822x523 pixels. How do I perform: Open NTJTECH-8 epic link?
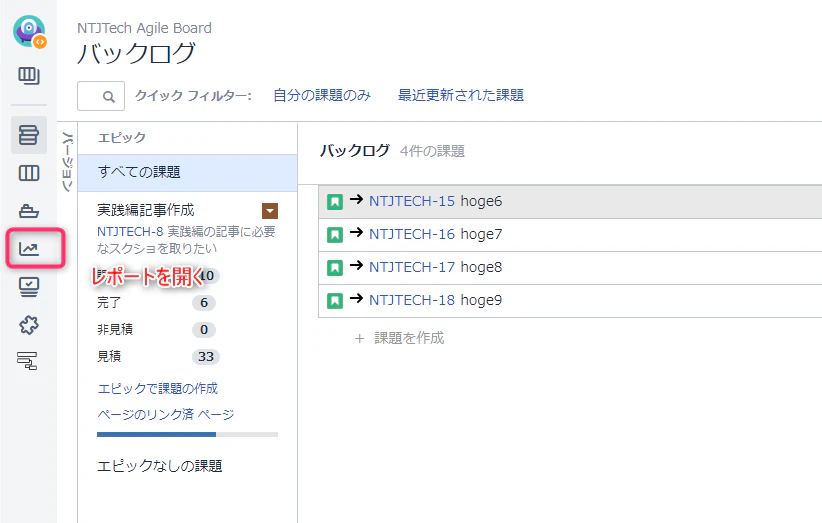pyautogui.click(x=130, y=232)
